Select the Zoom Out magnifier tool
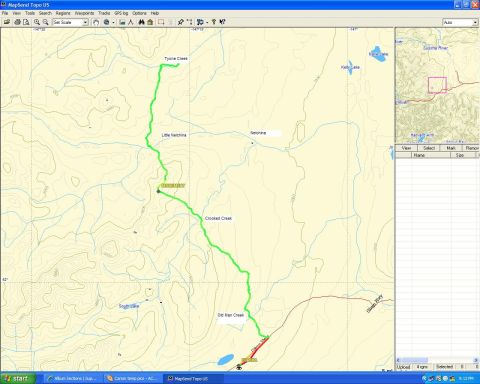This screenshot has width=480, height=384. point(46,22)
